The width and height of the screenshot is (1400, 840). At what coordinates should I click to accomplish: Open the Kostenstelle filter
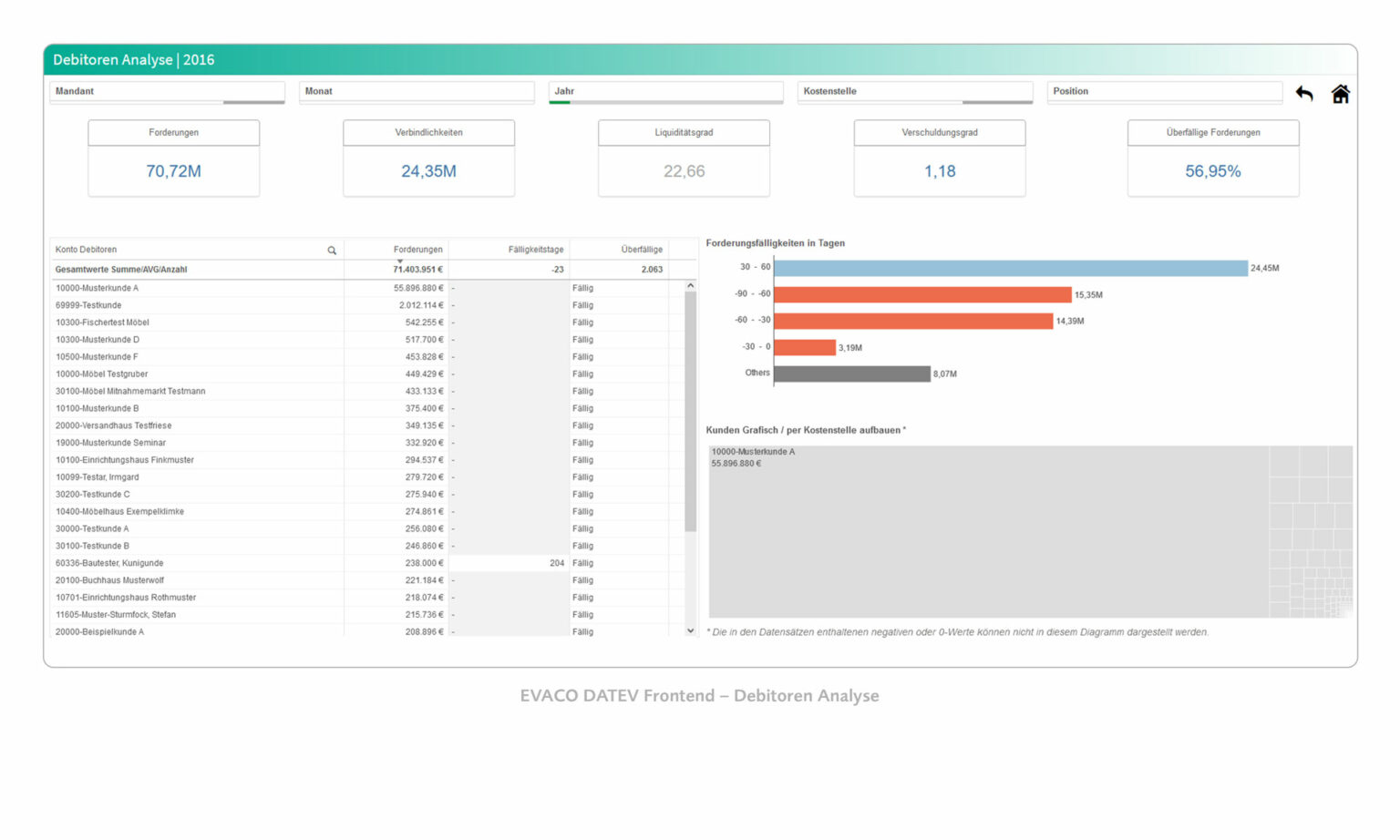pos(915,91)
